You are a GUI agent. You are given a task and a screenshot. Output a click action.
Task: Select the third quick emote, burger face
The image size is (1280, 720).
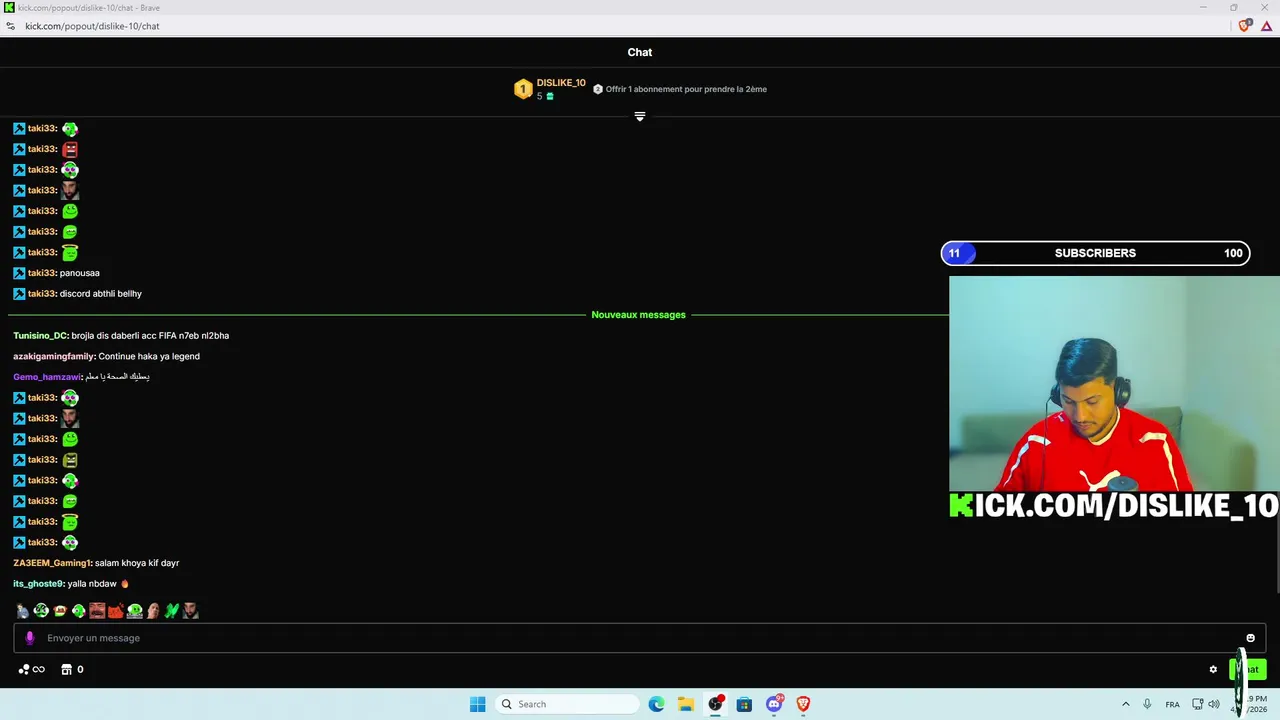coord(60,611)
